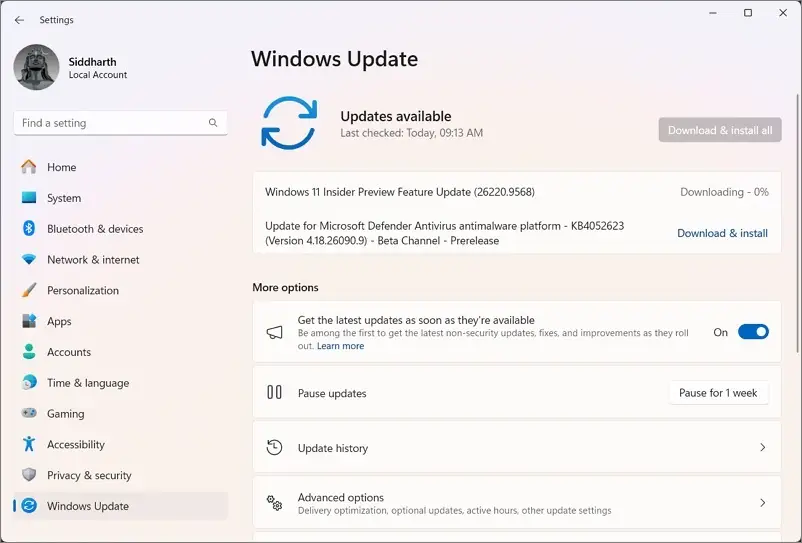Click Pause for 1 week button
This screenshot has width=802, height=543.
click(718, 393)
